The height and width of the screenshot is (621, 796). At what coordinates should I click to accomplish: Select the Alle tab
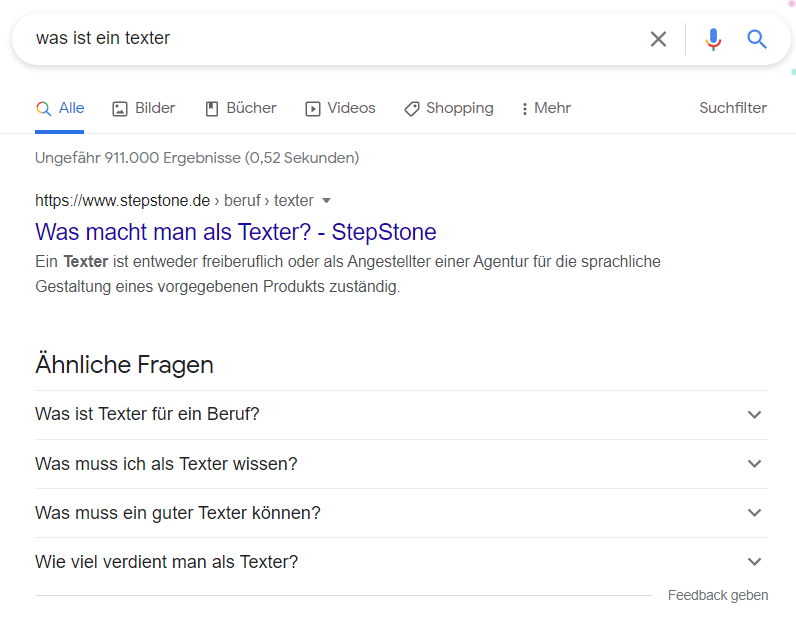point(59,108)
